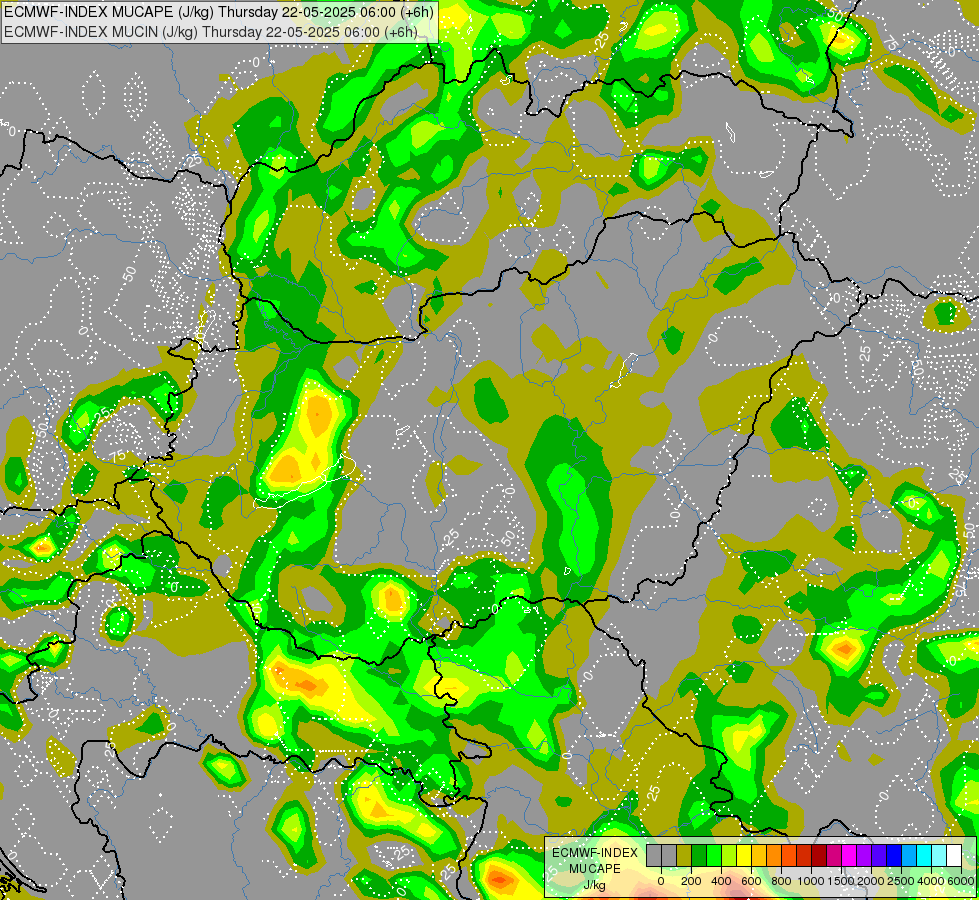Click the MUCAPE word in the legend box
This screenshot has width=979, height=900.
(x=595, y=869)
